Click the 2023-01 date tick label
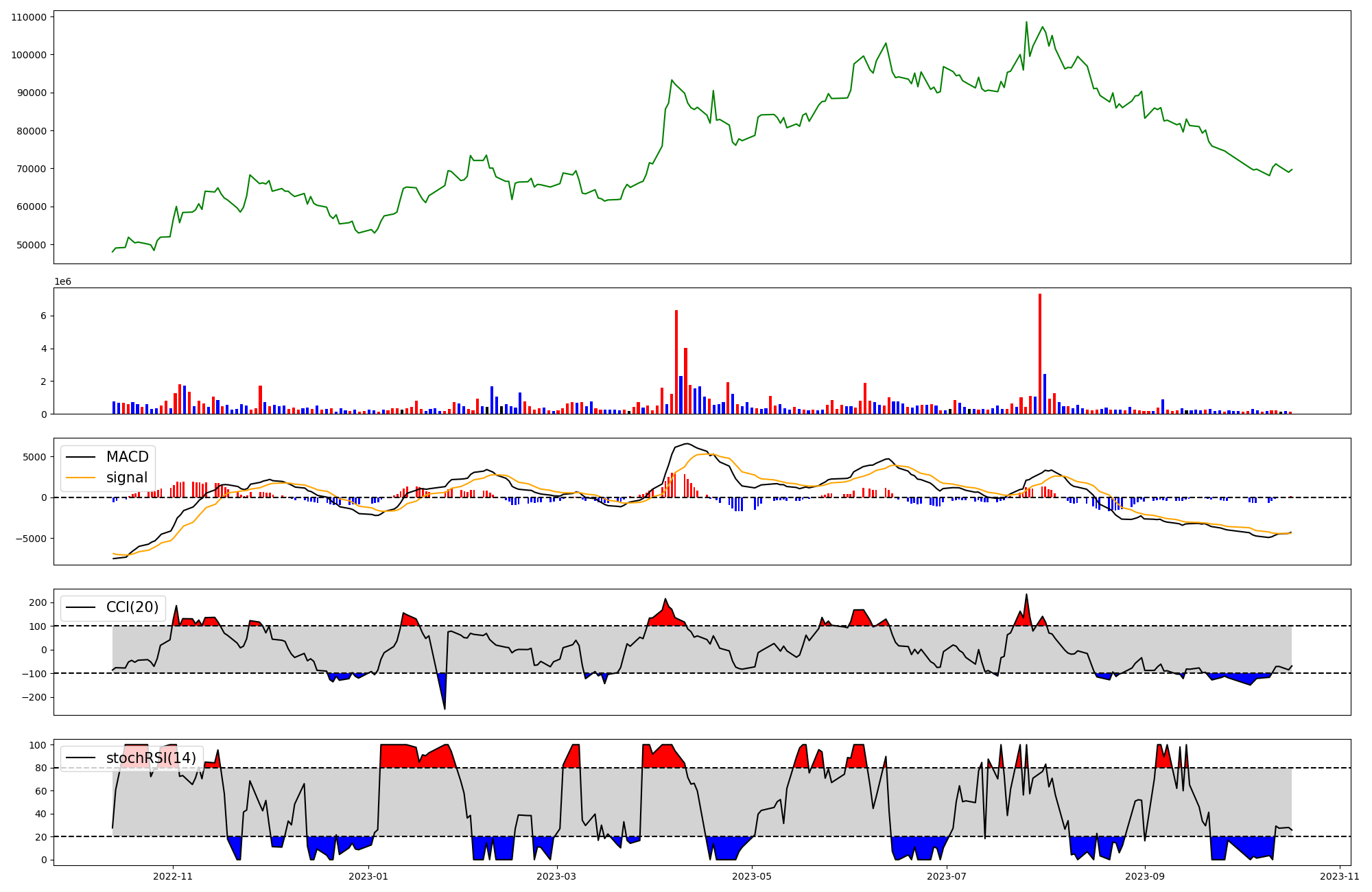Screen dimensions: 1372x892 click(368, 876)
